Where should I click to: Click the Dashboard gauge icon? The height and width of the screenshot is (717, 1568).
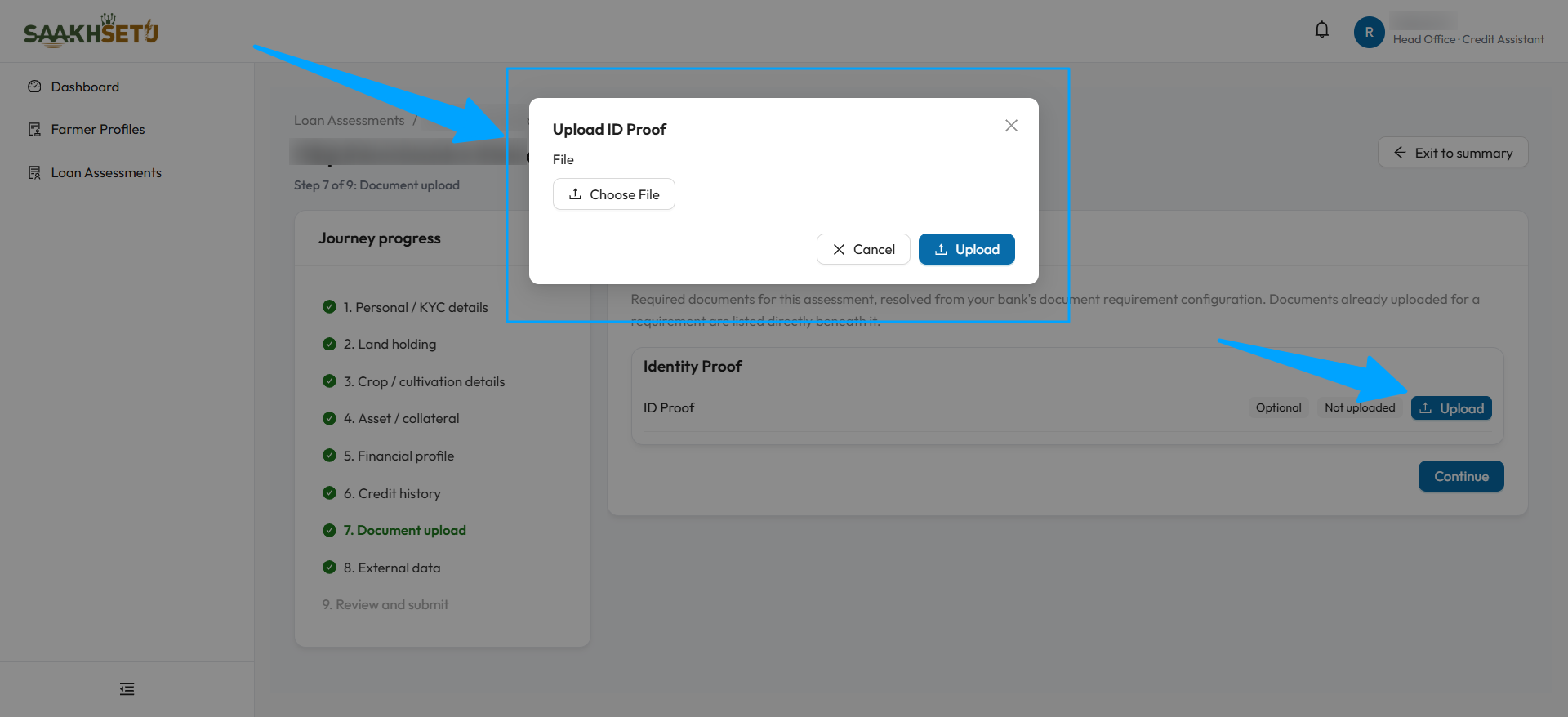click(x=34, y=87)
